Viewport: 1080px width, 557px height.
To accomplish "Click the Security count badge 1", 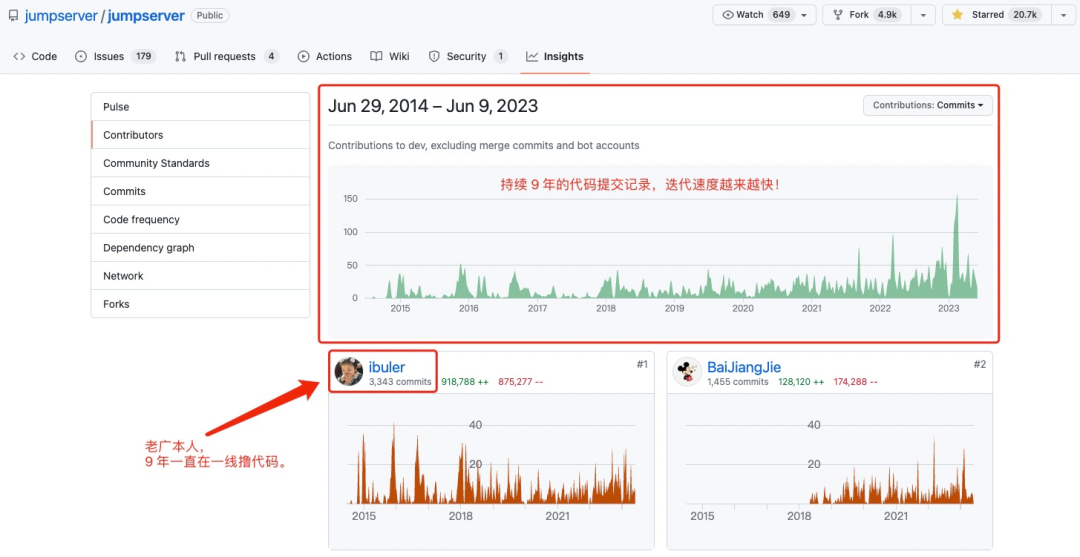I will tap(500, 56).
